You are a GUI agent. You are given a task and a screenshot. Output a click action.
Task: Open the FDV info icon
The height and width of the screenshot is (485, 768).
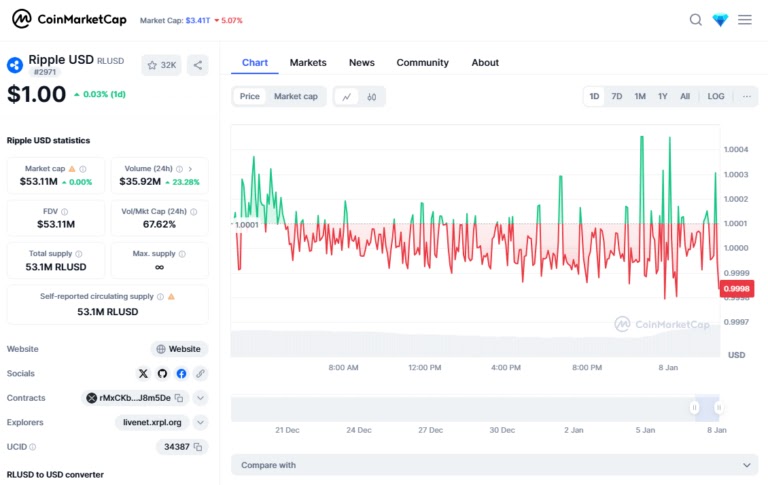pos(65,212)
